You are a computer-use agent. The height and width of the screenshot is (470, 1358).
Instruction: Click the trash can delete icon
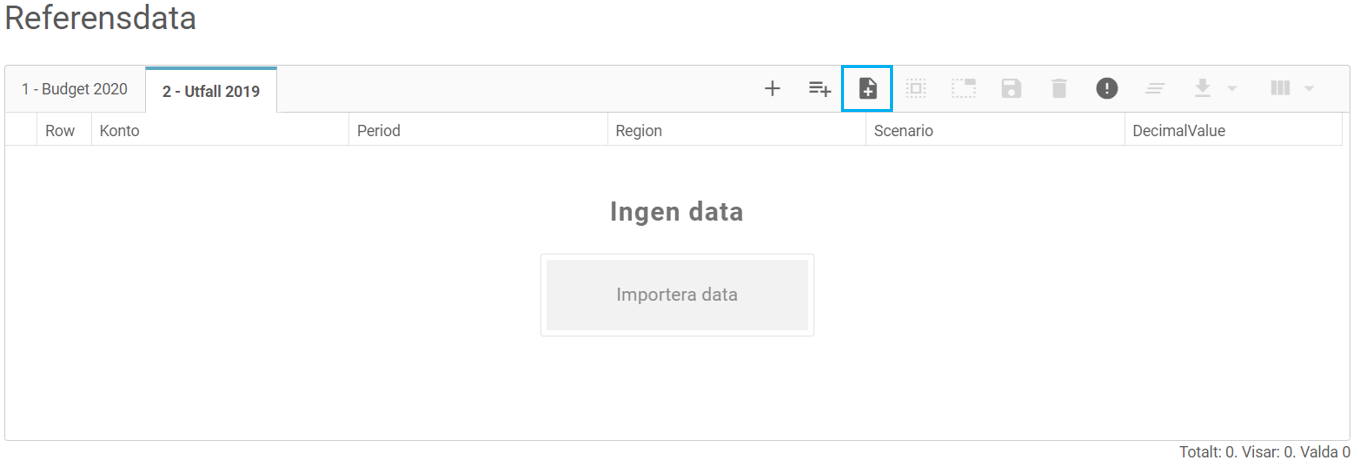pyautogui.click(x=1059, y=89)
